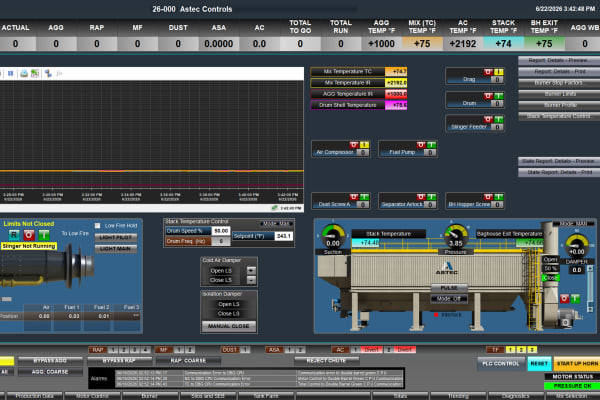Stop the Drum motor with O button
This screenshot has height=400, width=600.
point(488,96)
